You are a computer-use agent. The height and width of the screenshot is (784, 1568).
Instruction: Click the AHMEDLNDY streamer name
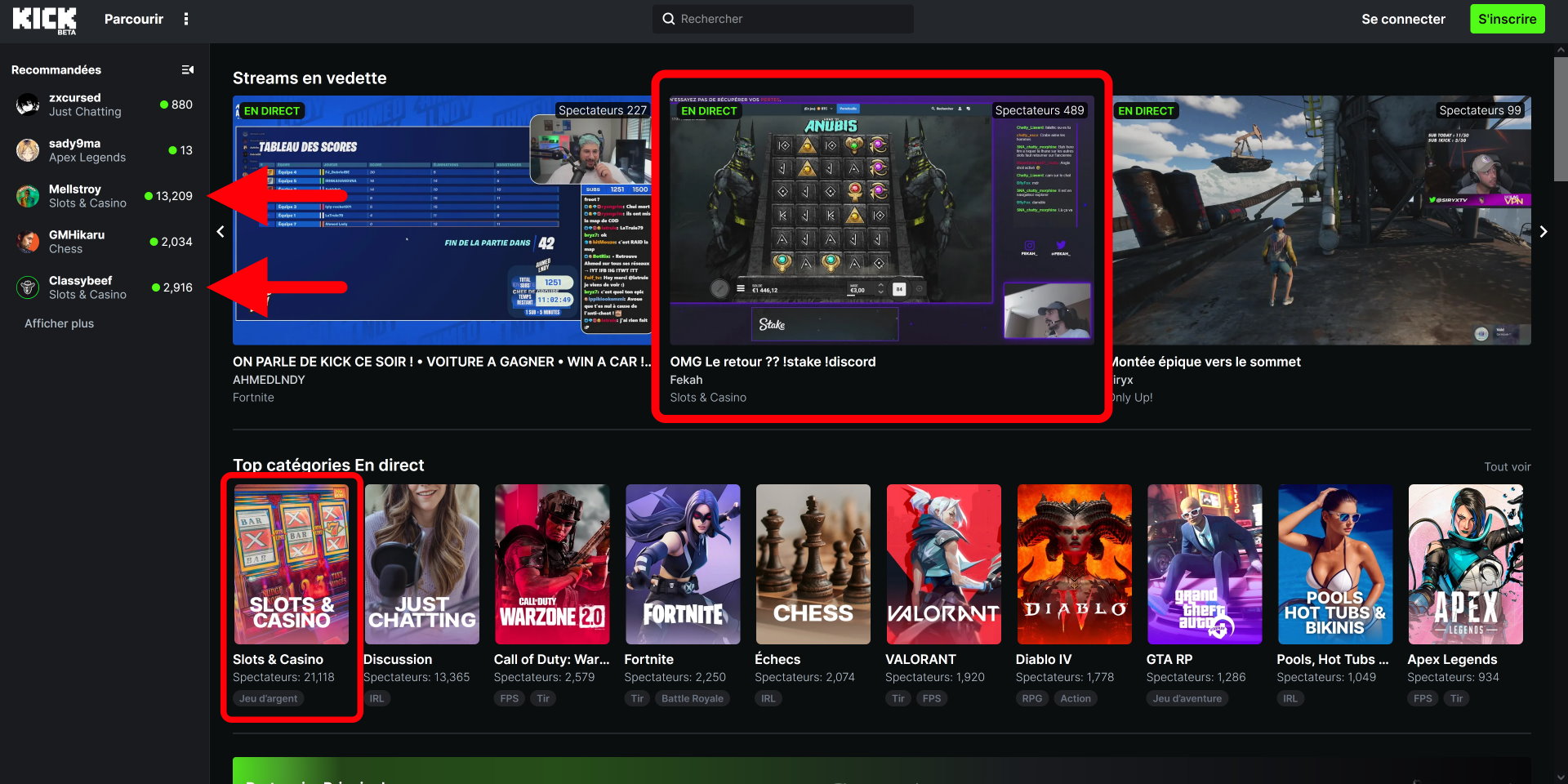(269, 380)
